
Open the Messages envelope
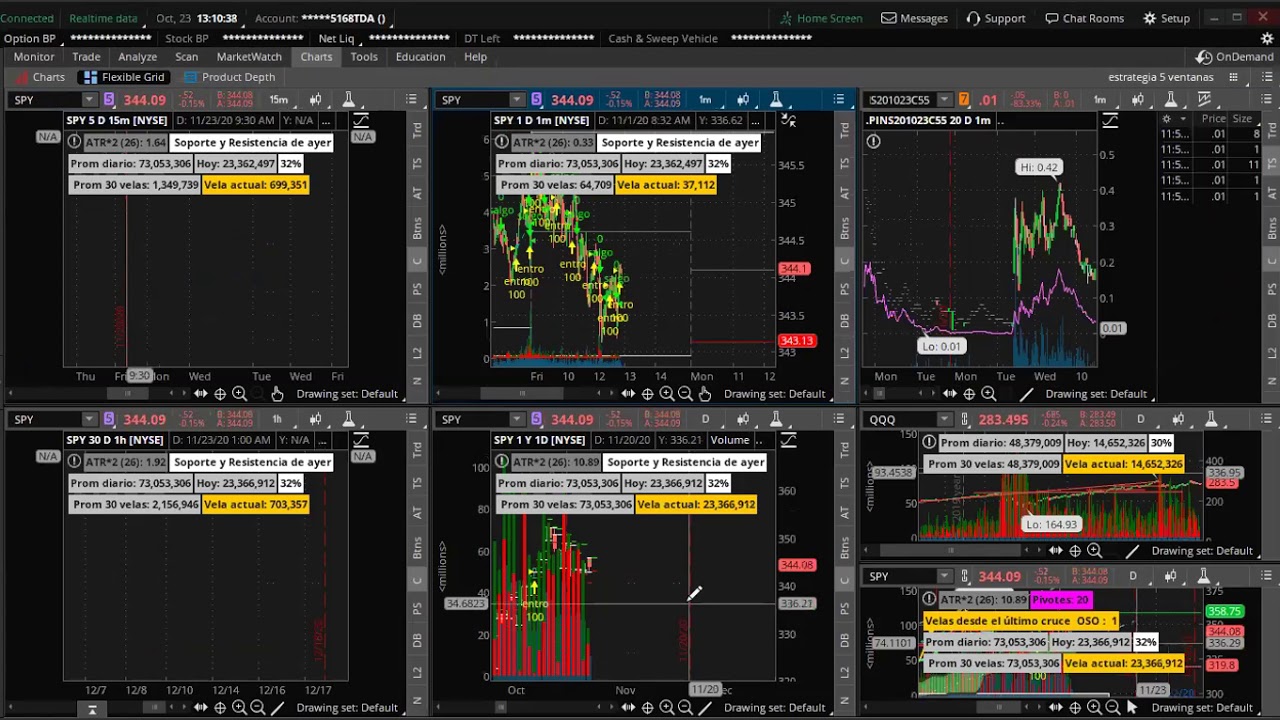tap(914, 18)
